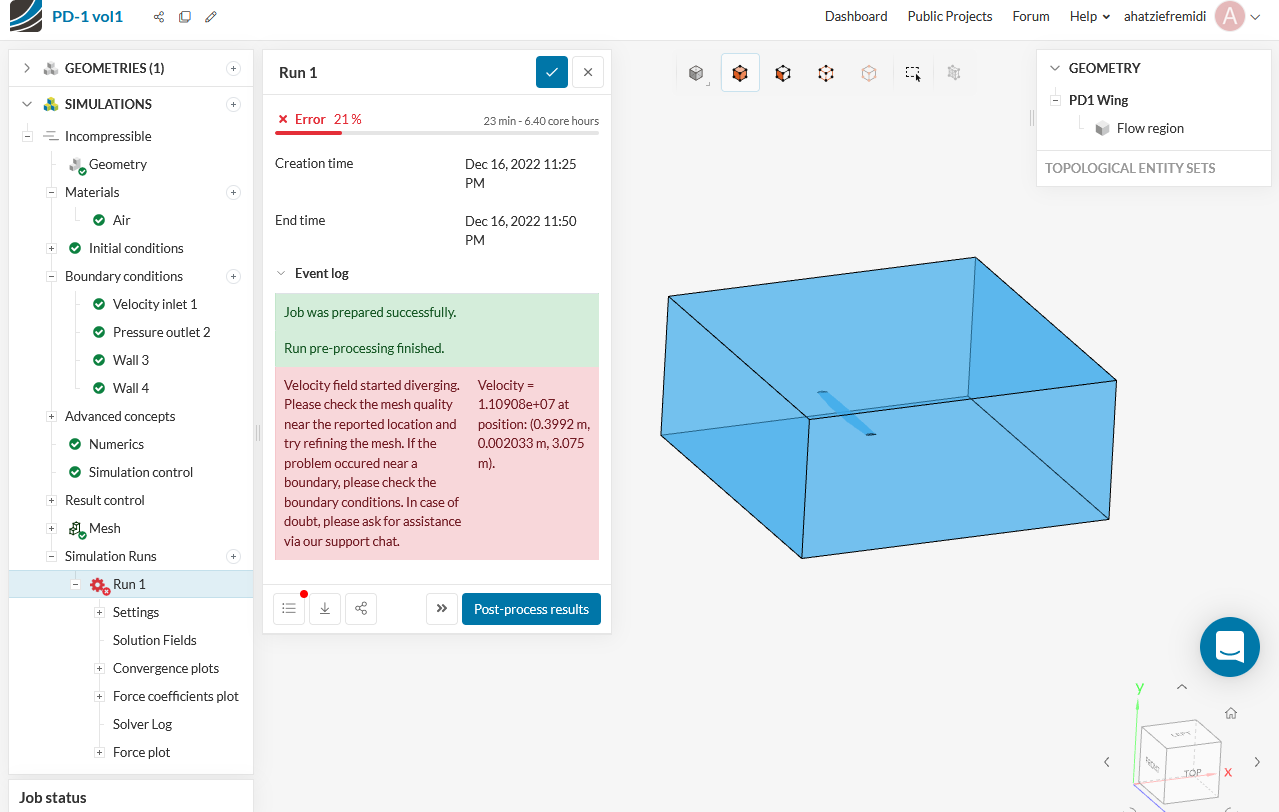Click the blue checkmark in Run 1 header
This screenshot has width=1279, height=812.
click(x=552, y=72)
